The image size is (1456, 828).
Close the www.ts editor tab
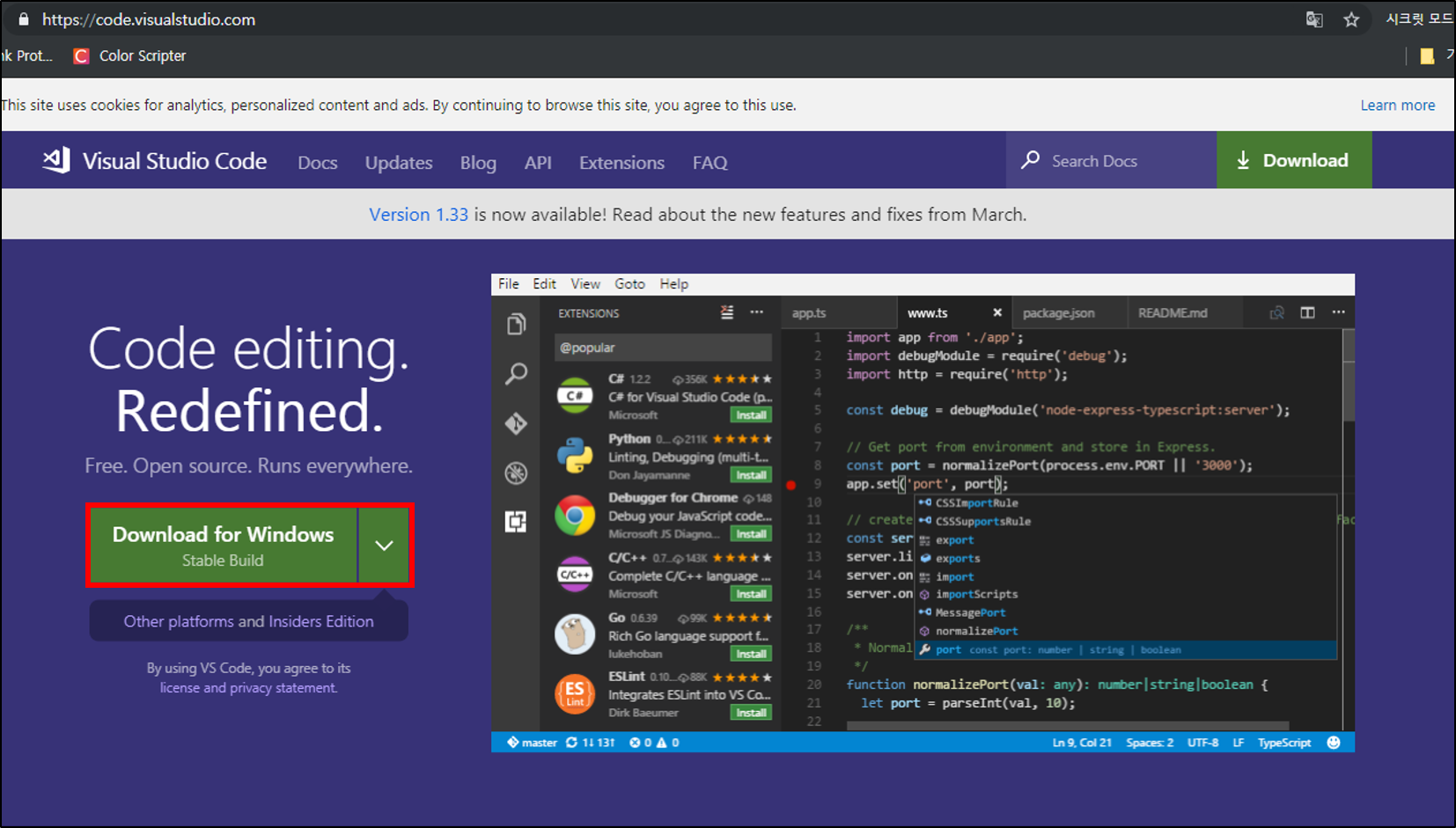point(997,312)
